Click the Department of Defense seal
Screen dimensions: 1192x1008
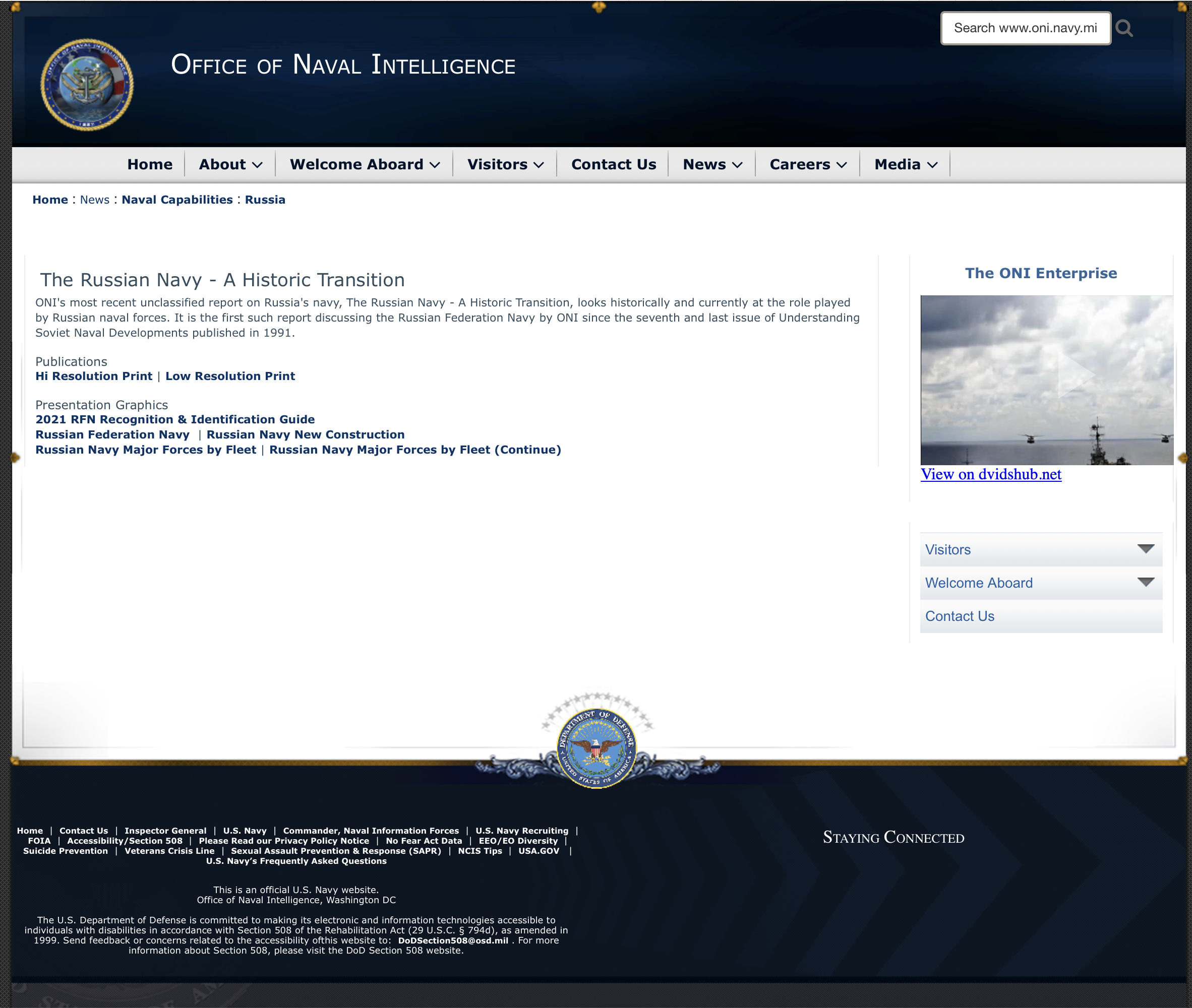(597, 748)
